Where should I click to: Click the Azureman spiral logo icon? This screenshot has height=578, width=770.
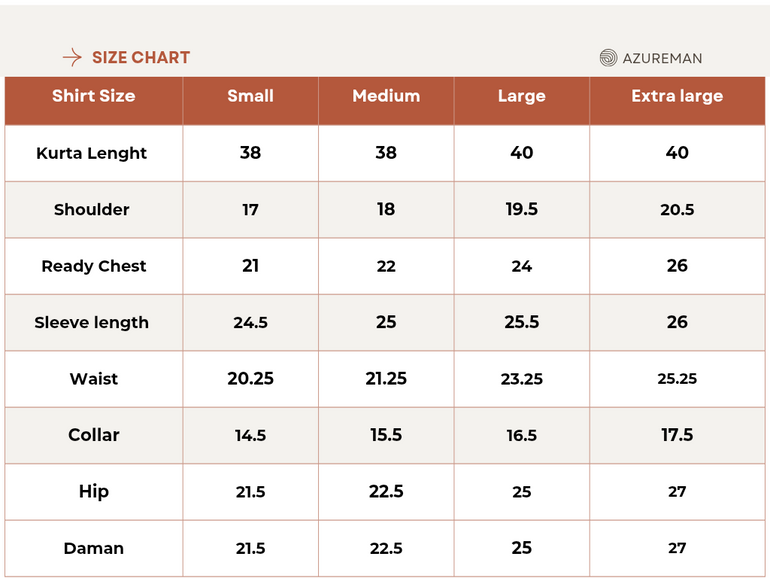click(x=608, y=58)
